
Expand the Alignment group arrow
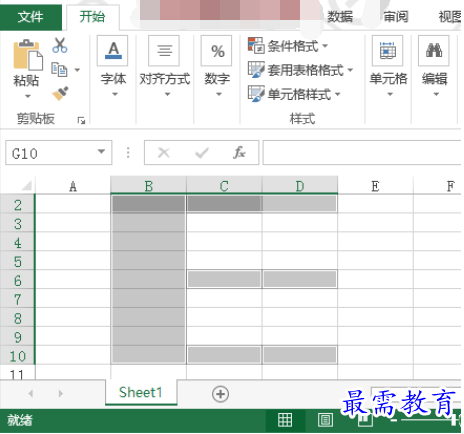pos(167,95)
